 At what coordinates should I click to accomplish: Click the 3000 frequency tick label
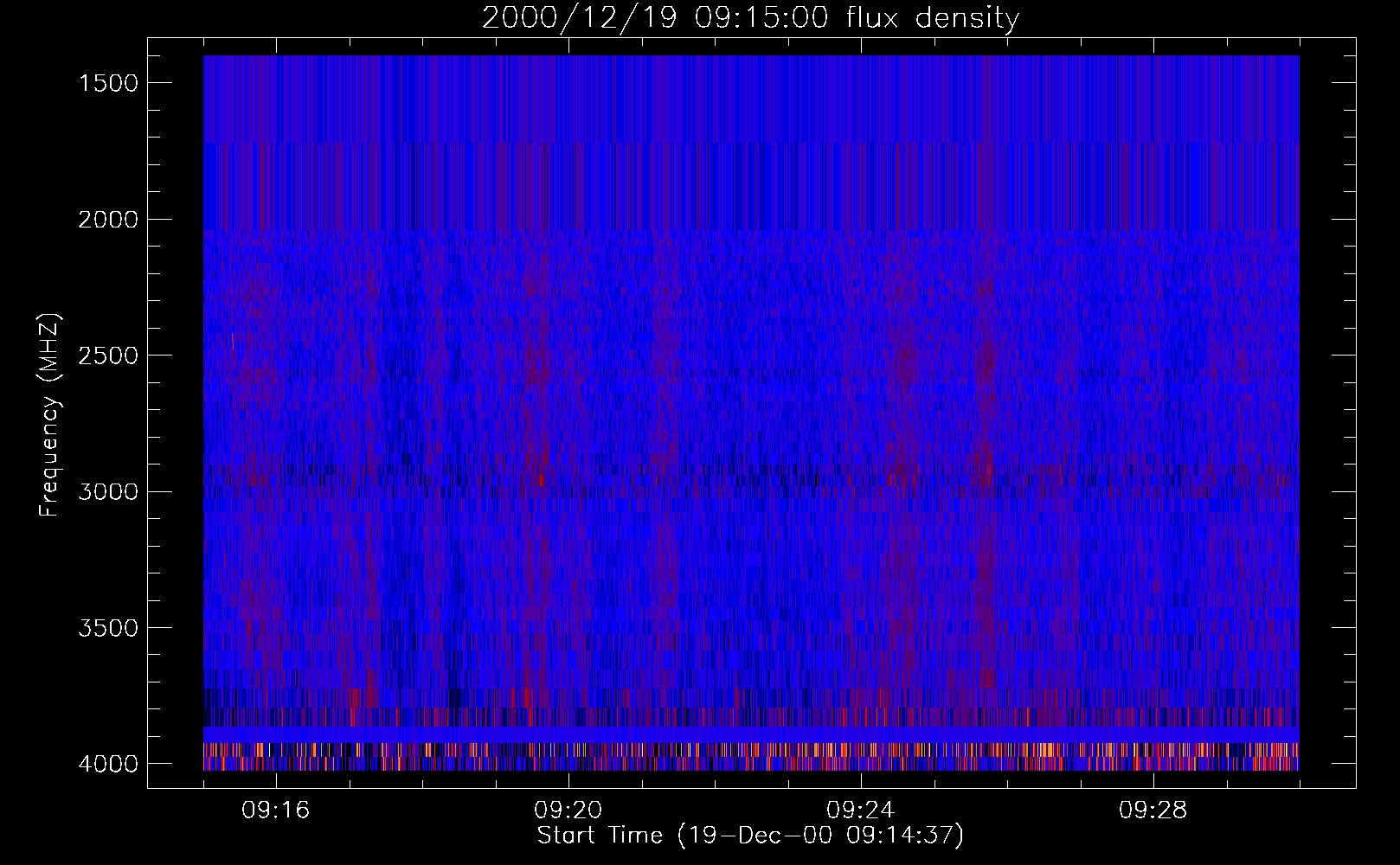108,492
